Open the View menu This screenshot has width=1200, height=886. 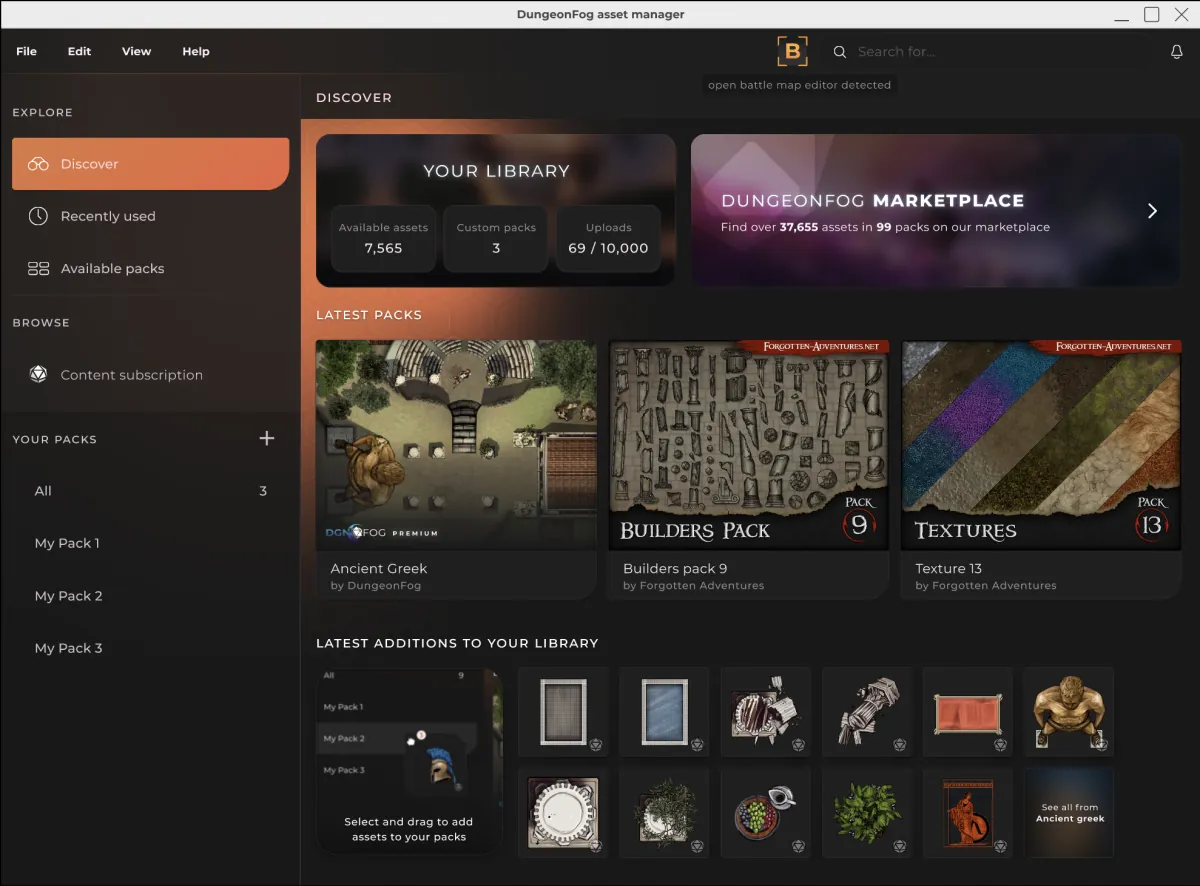tap(136, 51)
